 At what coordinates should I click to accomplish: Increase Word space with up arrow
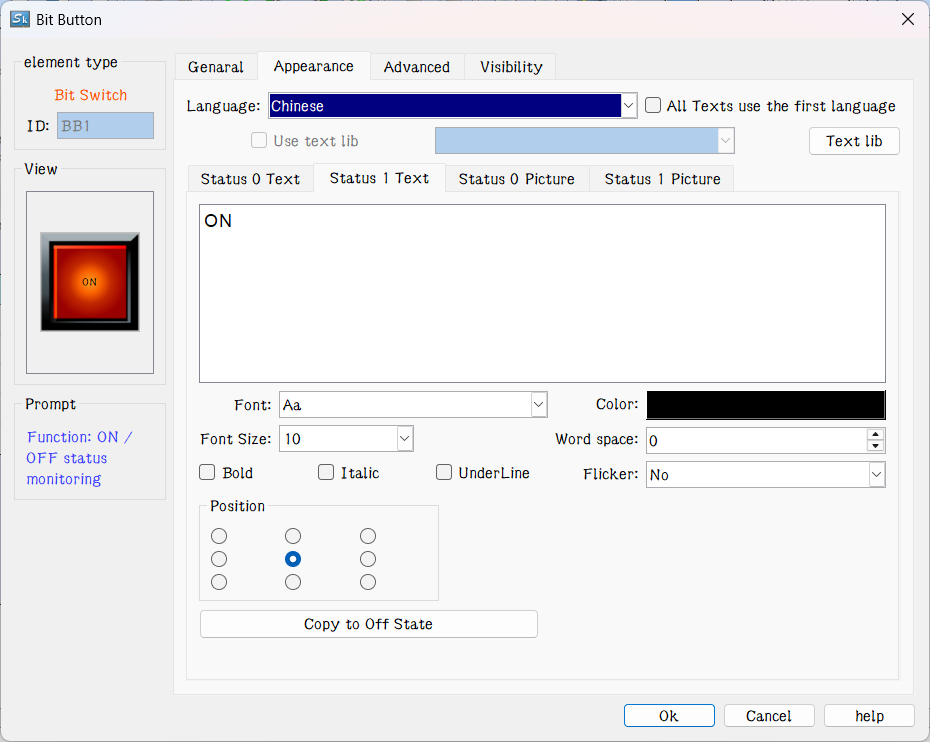click(876, 434)
